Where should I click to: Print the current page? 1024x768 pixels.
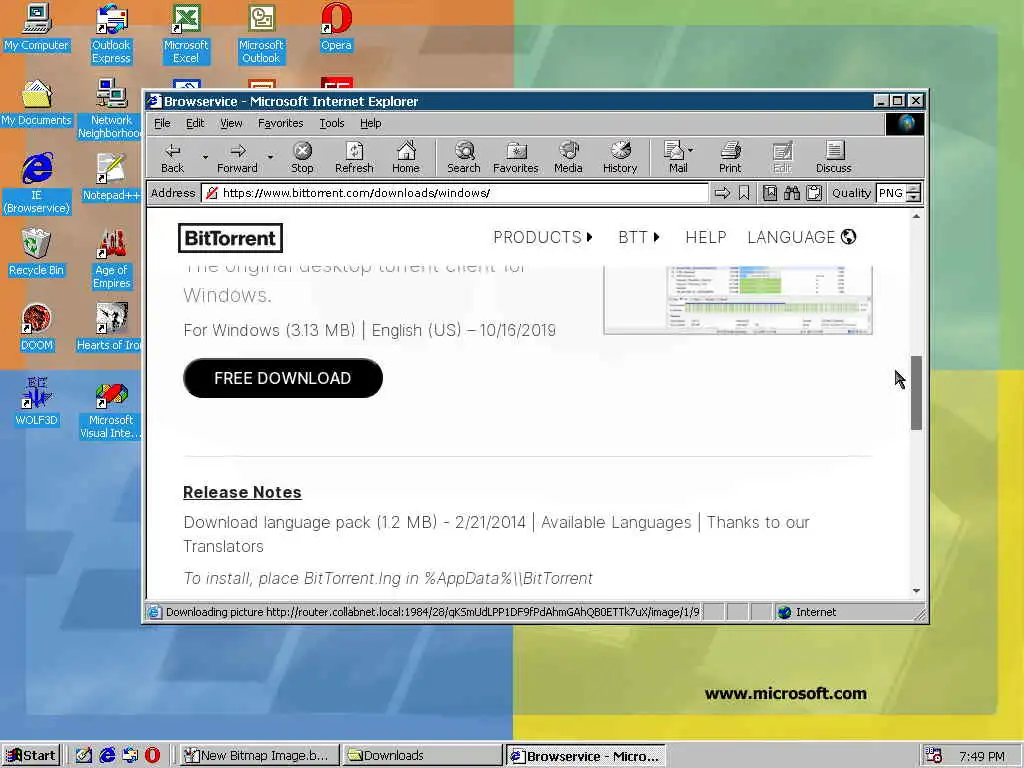(730, 157)
